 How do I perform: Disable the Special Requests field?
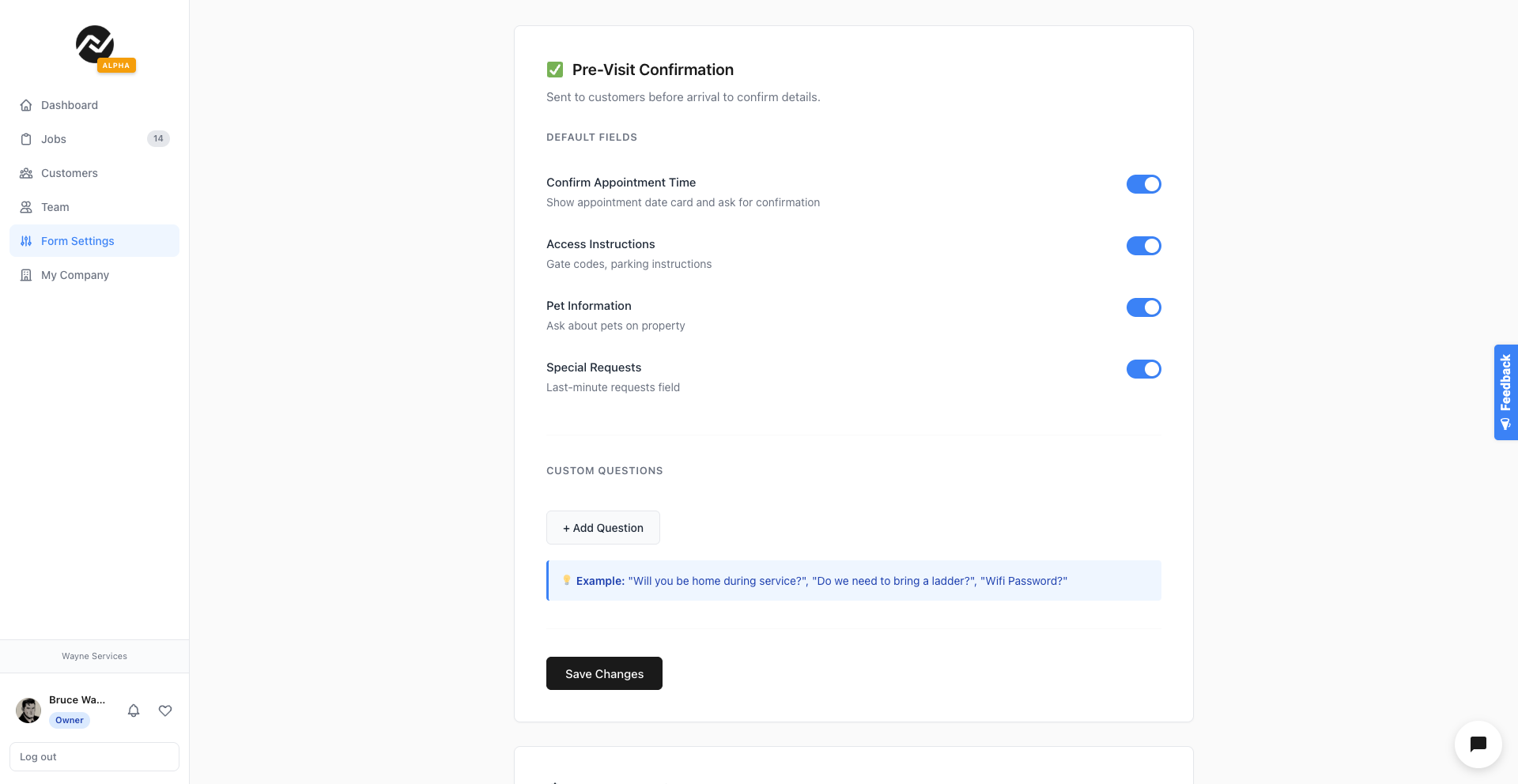pos(1144,369)
